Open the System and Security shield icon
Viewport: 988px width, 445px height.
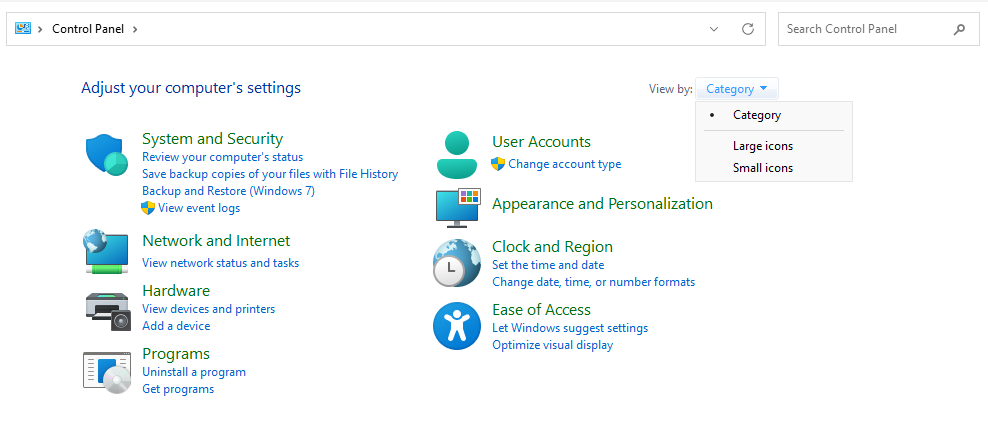click(x=106, y=154)
